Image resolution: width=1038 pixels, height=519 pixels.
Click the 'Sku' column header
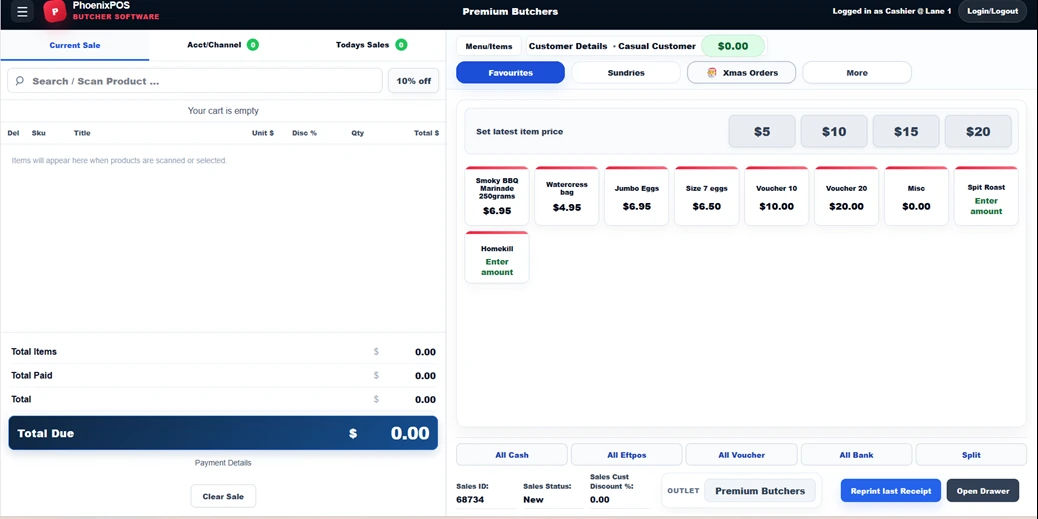coord(38,133)
